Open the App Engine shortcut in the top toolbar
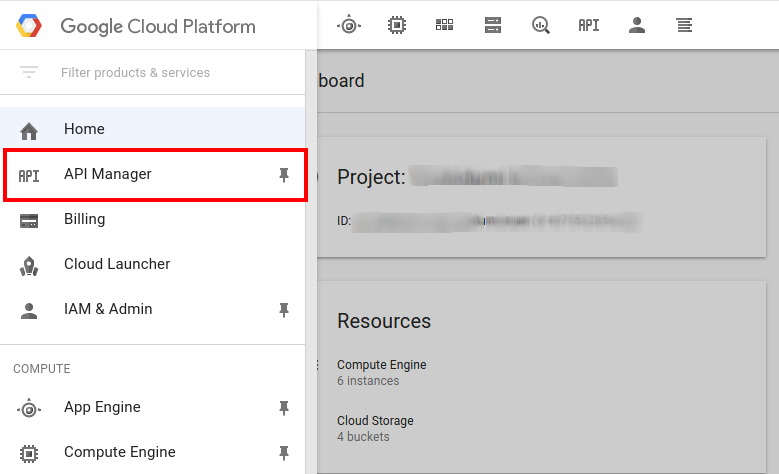Image resolution: width=779 pixels, height=474 pixels. [349, 25]
